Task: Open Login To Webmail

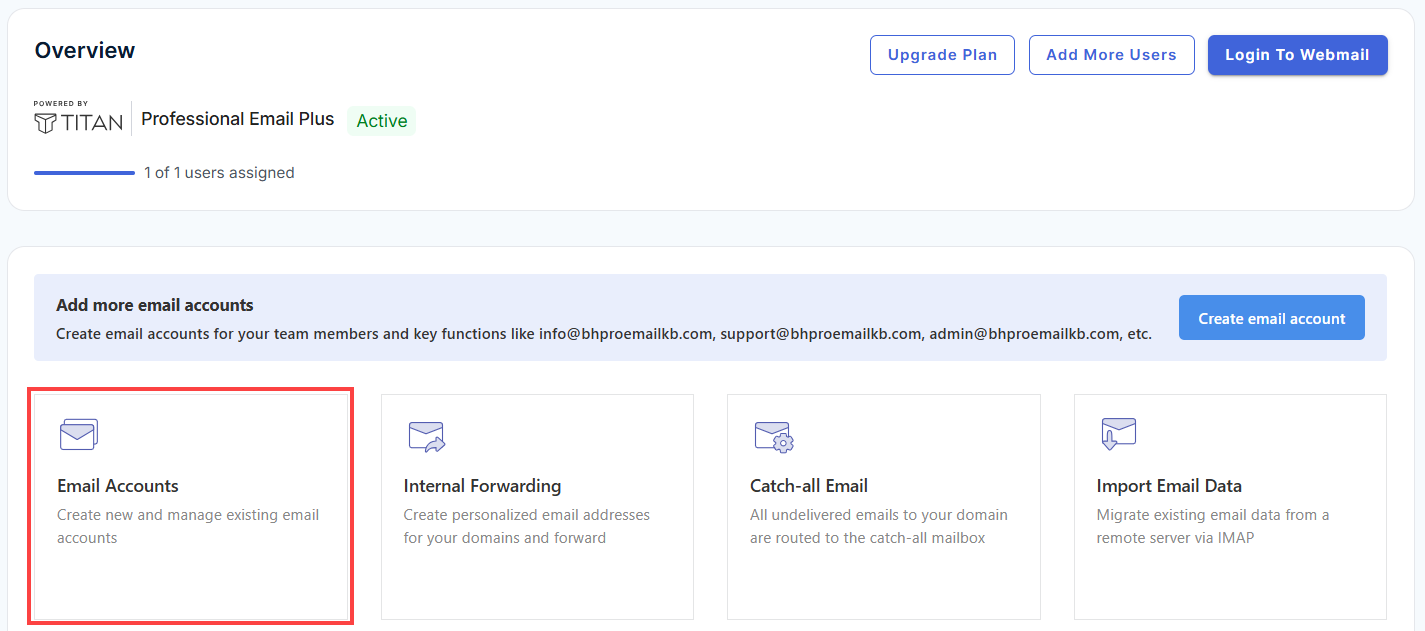Action: pyautogui.click(x=1297, y=55)
